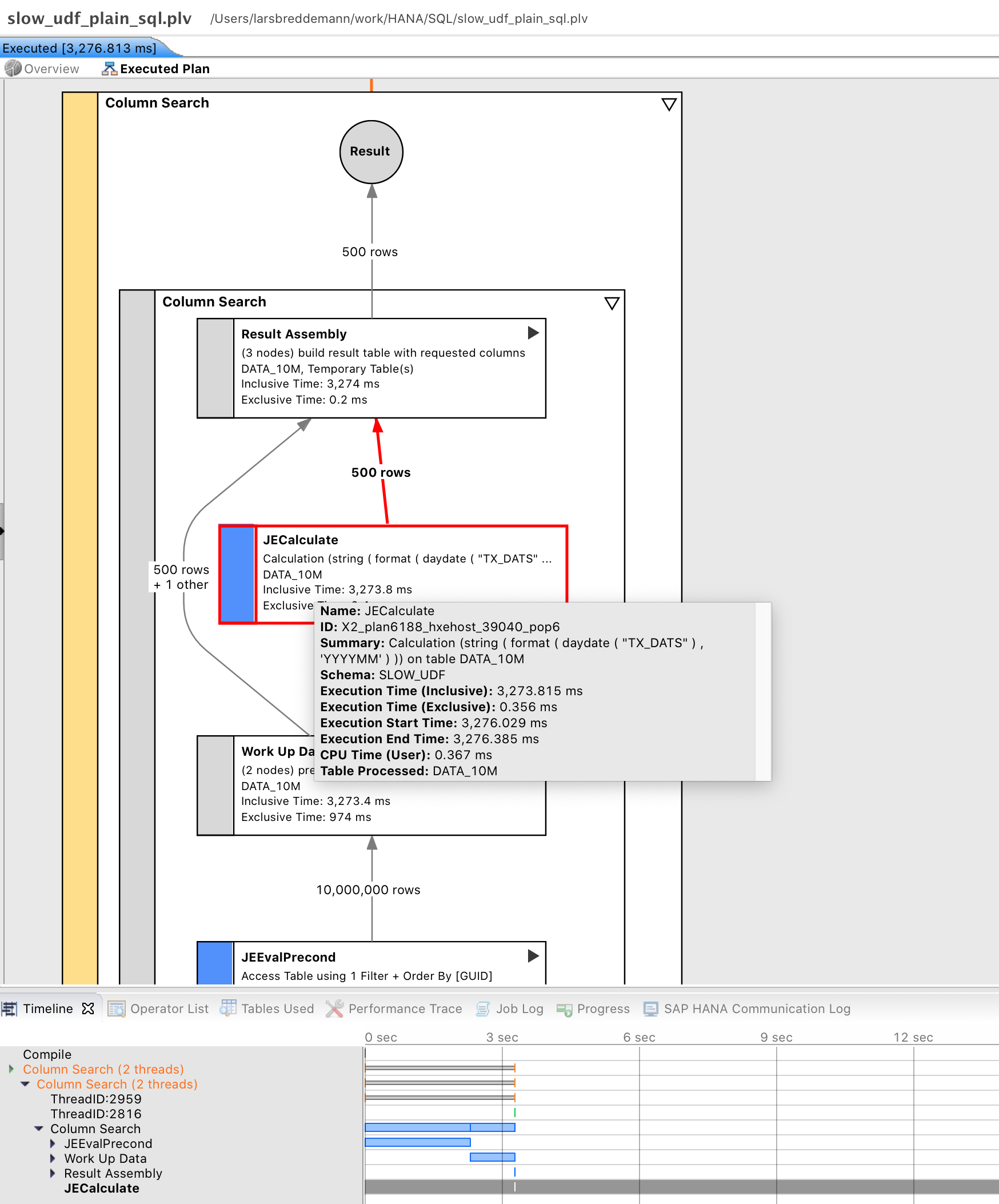This screenshot has height=1204, width=999.
Task: Click the Timeline list icon
Action: (x=9, y=1008)
